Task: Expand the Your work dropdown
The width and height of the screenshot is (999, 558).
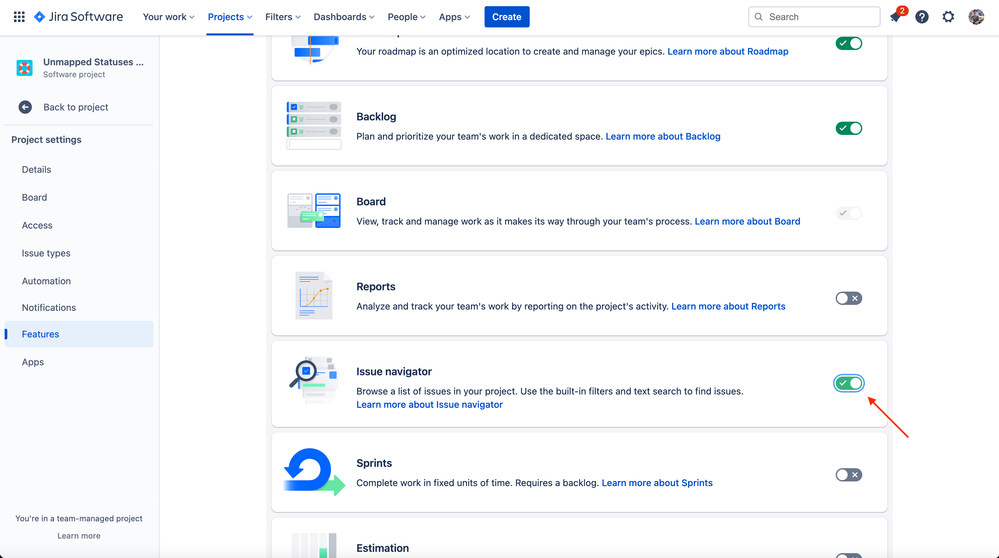Action: pyautogui.click(x=168, y=17)
